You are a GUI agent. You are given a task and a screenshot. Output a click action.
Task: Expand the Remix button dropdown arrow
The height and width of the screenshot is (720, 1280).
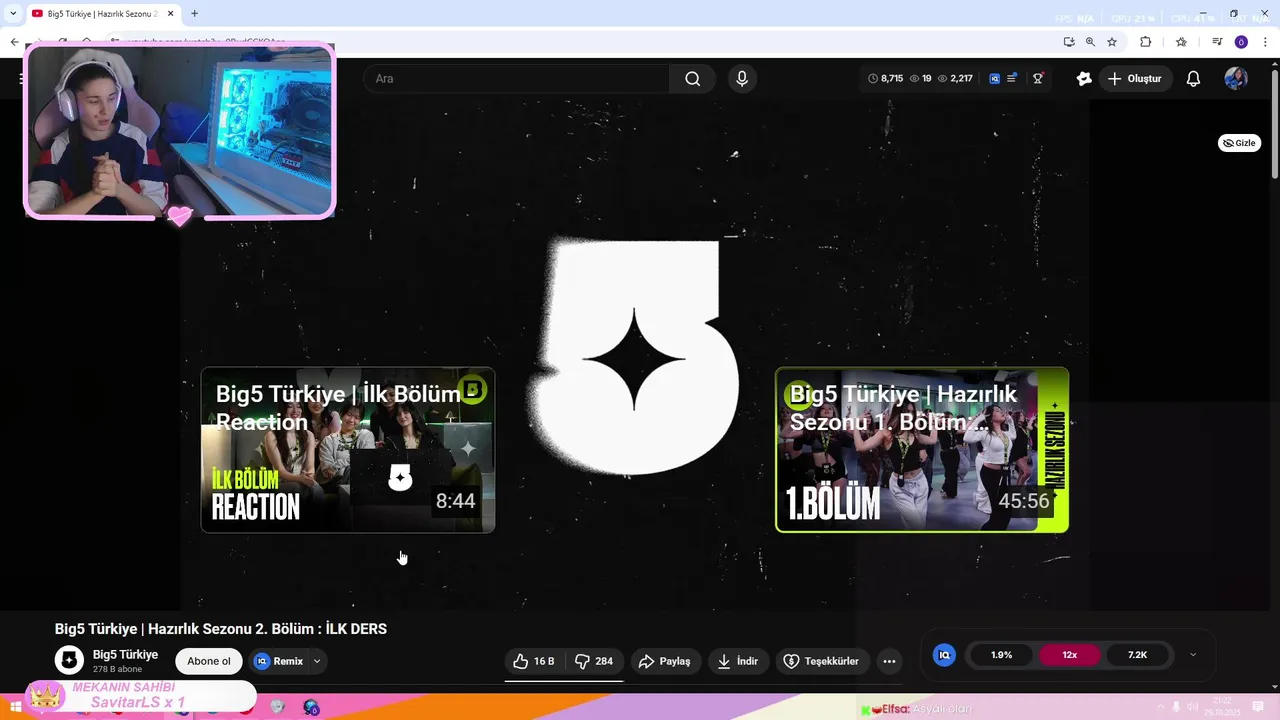tap(317, 661)
